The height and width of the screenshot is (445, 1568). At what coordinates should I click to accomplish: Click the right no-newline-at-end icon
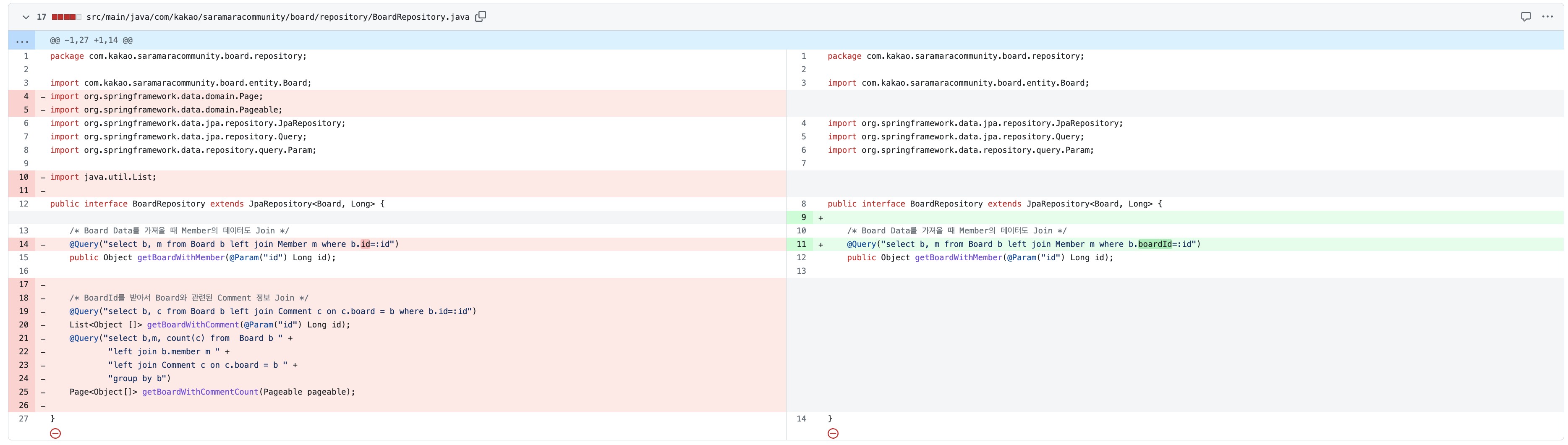tap(833, 433)
